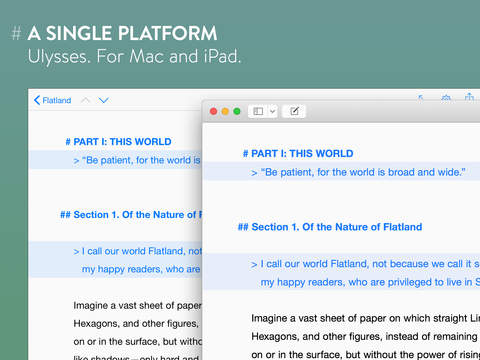This screenshot has height=360, width=480.
Task: Click quote "Be patient, for the world is broad and wide."
Action: point(358,172)
